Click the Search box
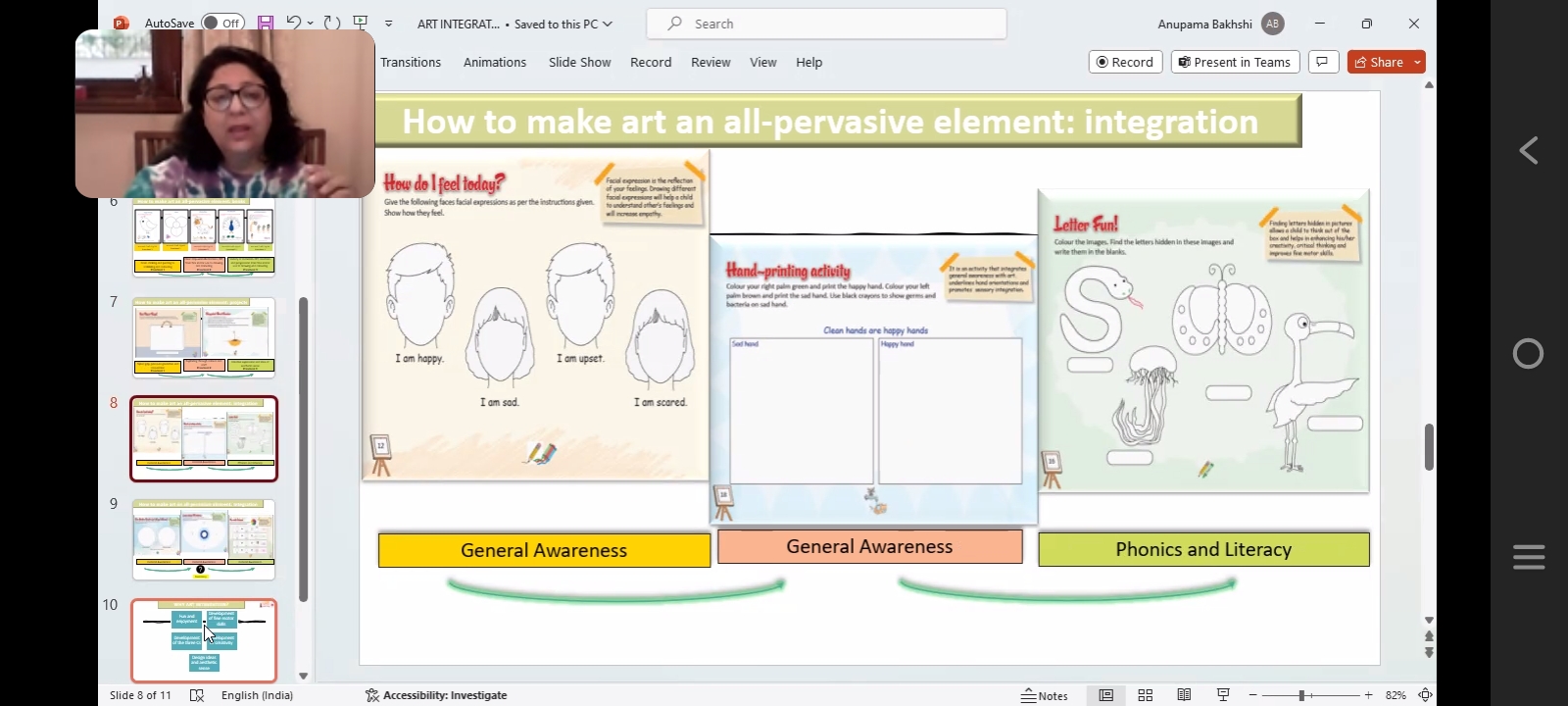The height and width of the screenshot is (706, 1568). (826, 24)
